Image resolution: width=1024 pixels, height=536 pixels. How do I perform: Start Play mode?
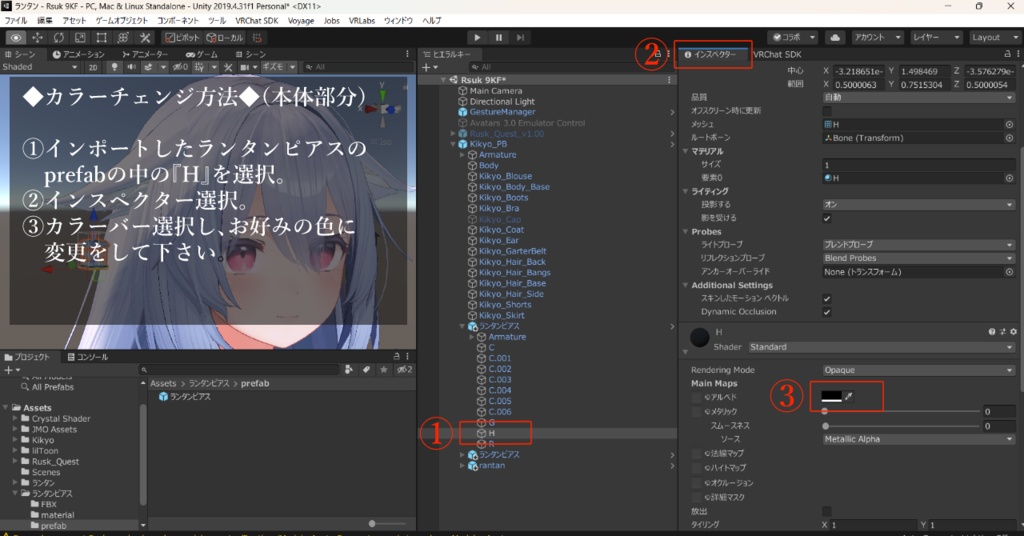click(x=477, y=37)
